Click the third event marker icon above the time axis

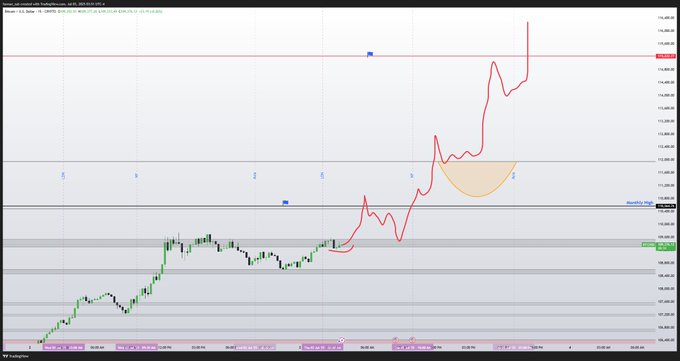coord(412,340)
